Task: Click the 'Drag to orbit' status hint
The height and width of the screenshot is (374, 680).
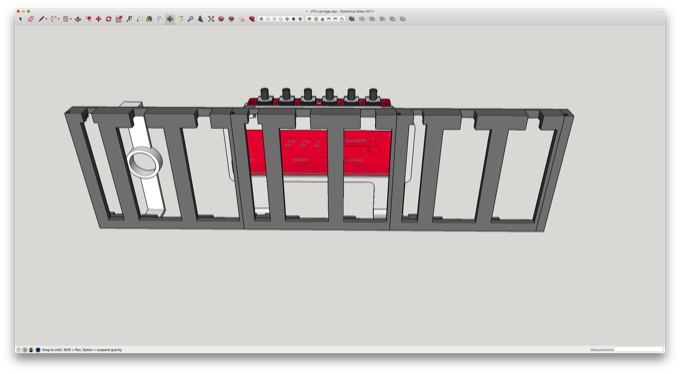Action: (x=82, y=350)
